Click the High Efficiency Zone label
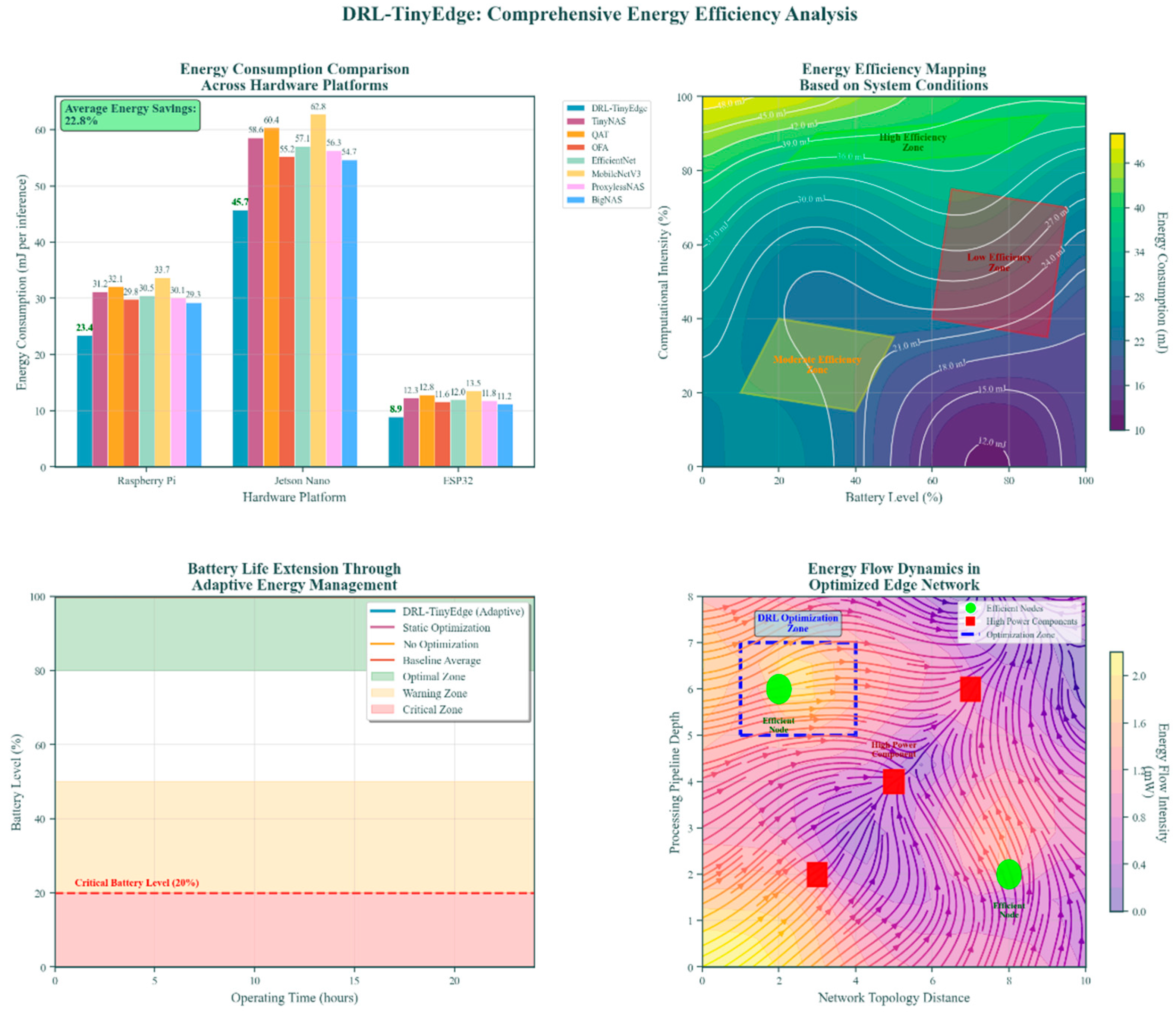1176x1014 pixels. coord(913,142)
